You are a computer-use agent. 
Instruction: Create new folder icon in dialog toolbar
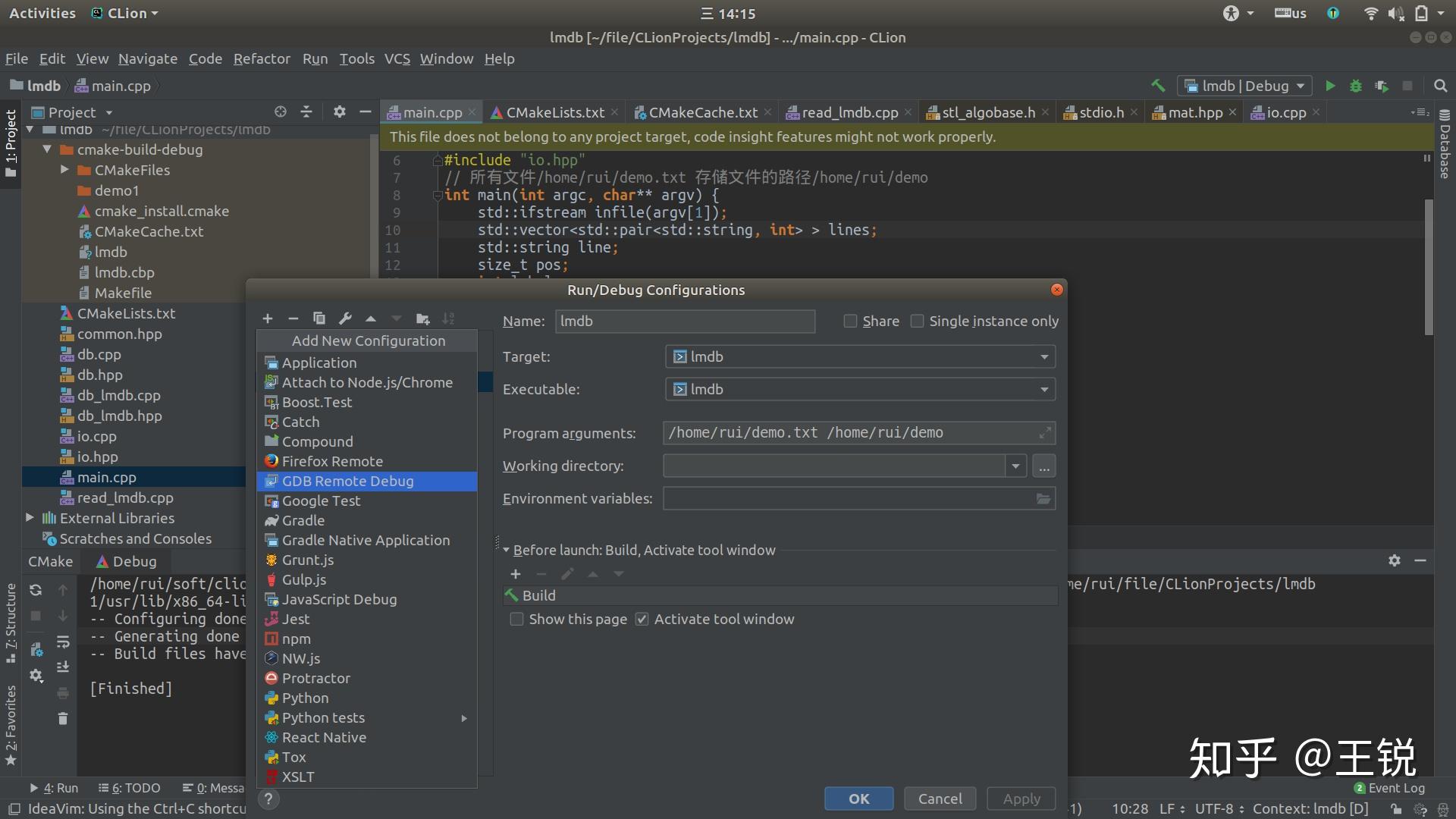tap(422, 318)
